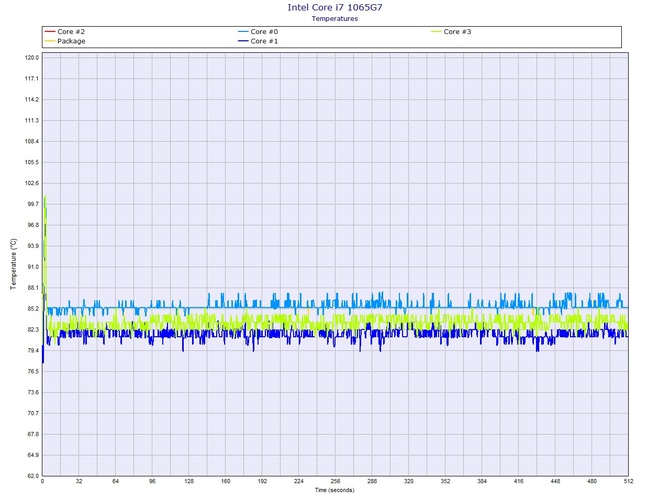This screenshot has height=502, width=670.
Task: Click the 416 x-axis label
Action: tap(519, 481)
